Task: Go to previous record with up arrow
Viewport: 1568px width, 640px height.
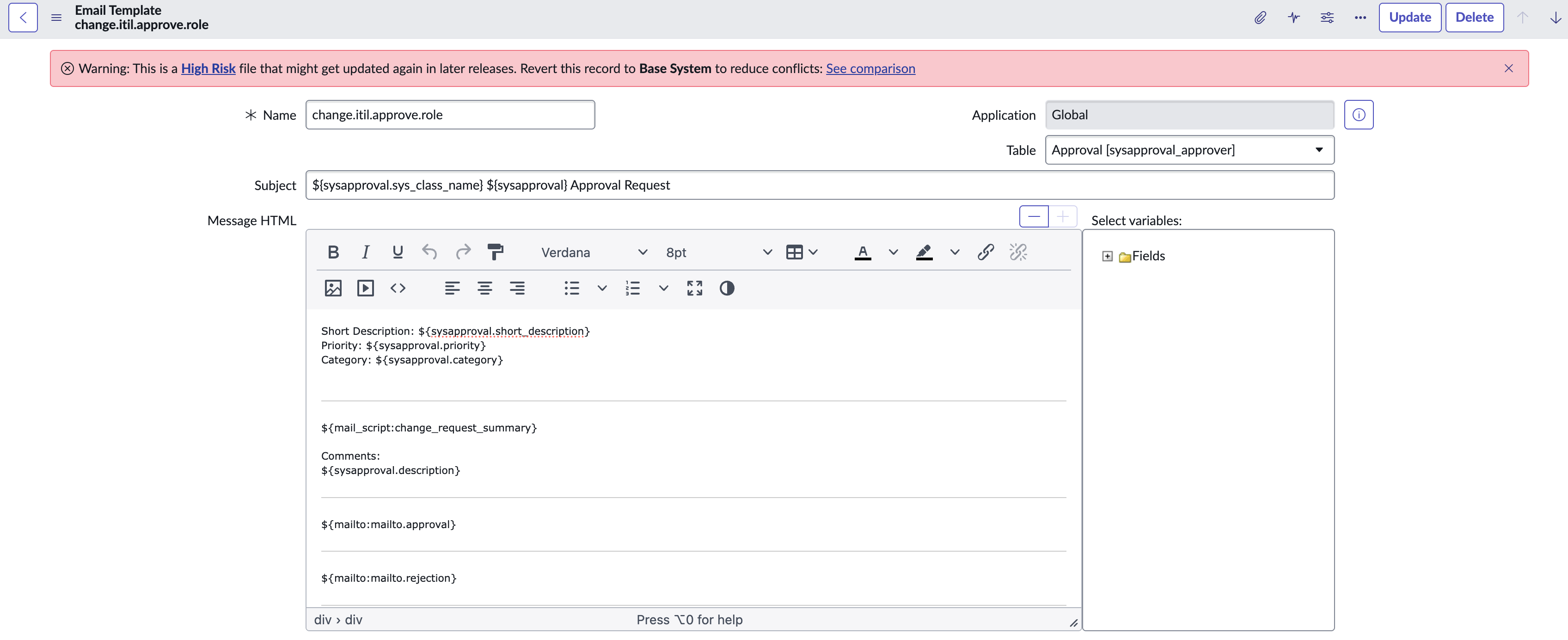Action: [1522, 18]
